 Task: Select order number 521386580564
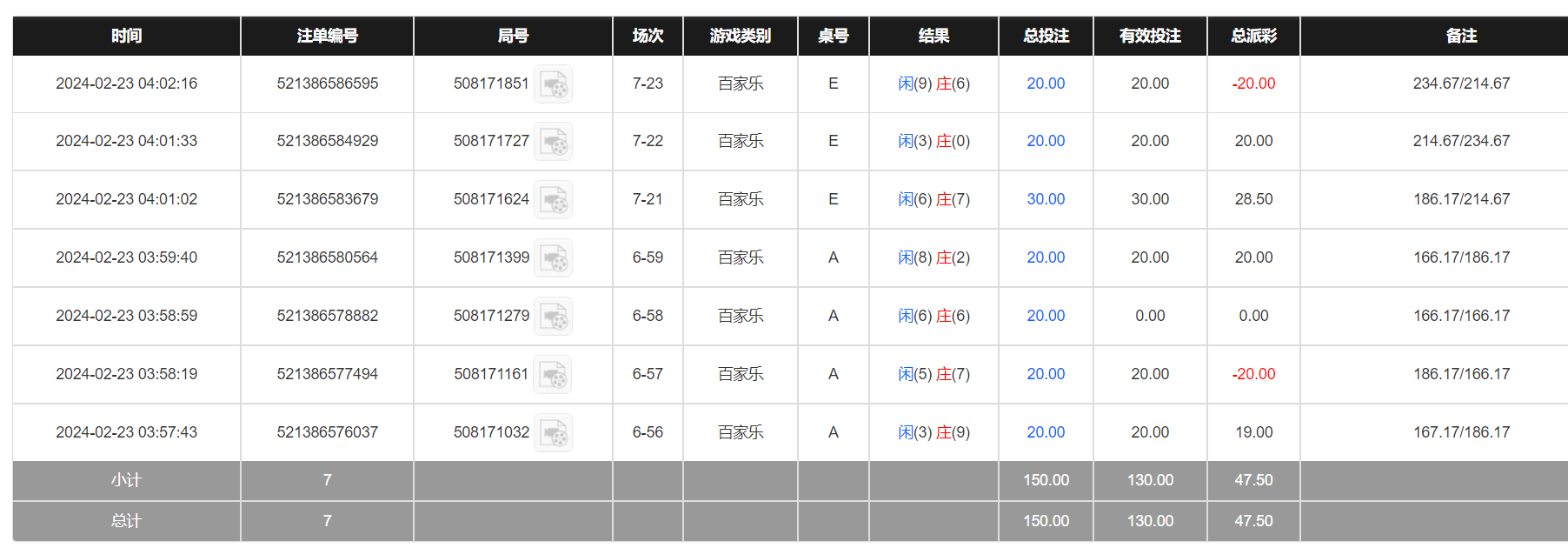tap(328, 257)
